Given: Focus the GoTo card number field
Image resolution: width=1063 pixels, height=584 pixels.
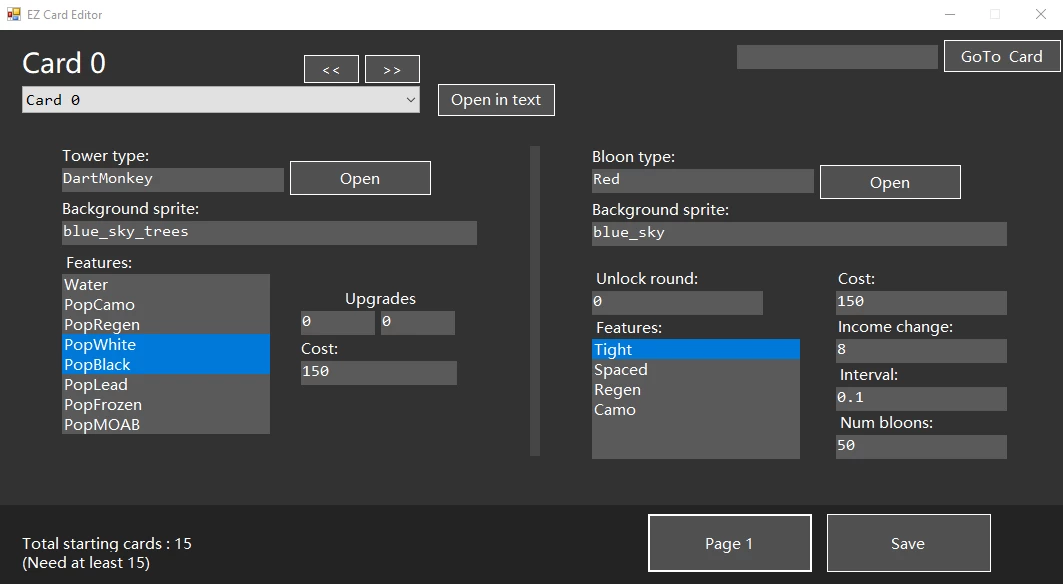Looking at the screenshot, I should (837, 57).
